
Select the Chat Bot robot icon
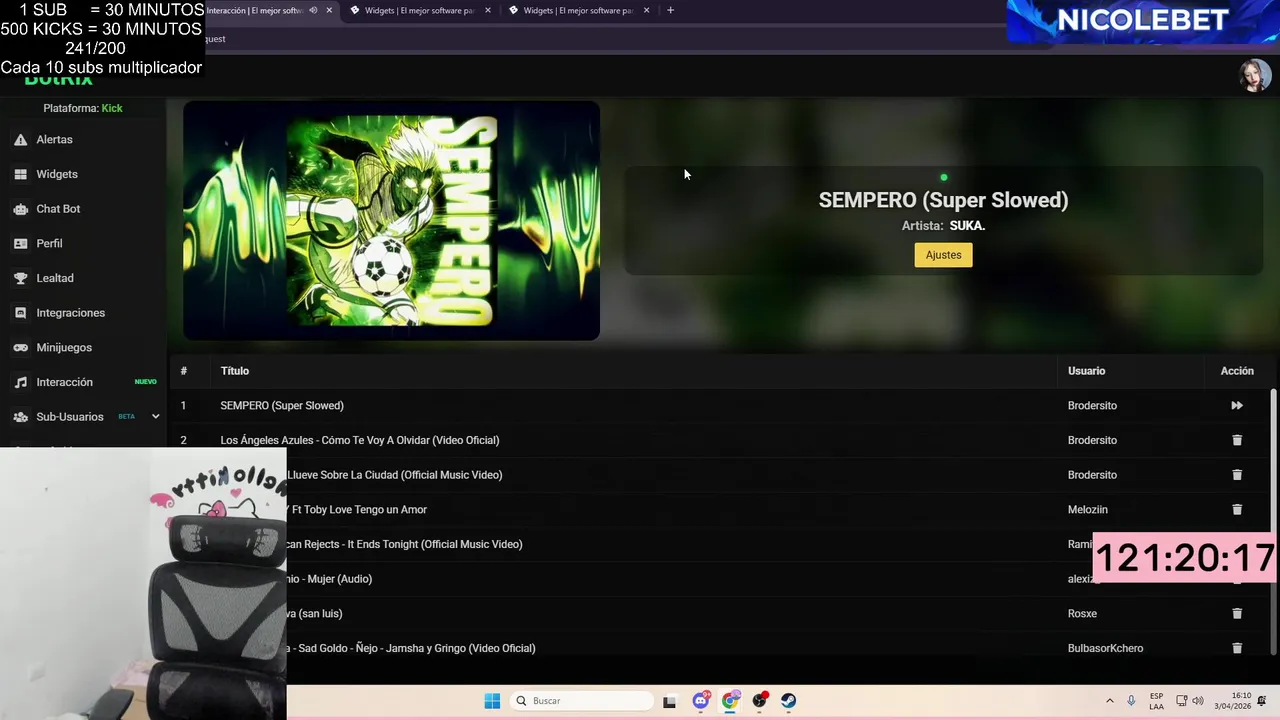(20, 209)
